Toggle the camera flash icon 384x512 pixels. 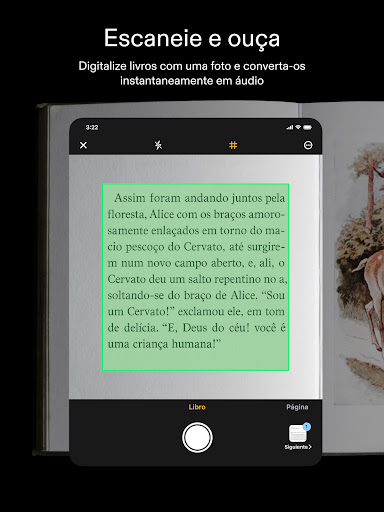pos(158,145)
